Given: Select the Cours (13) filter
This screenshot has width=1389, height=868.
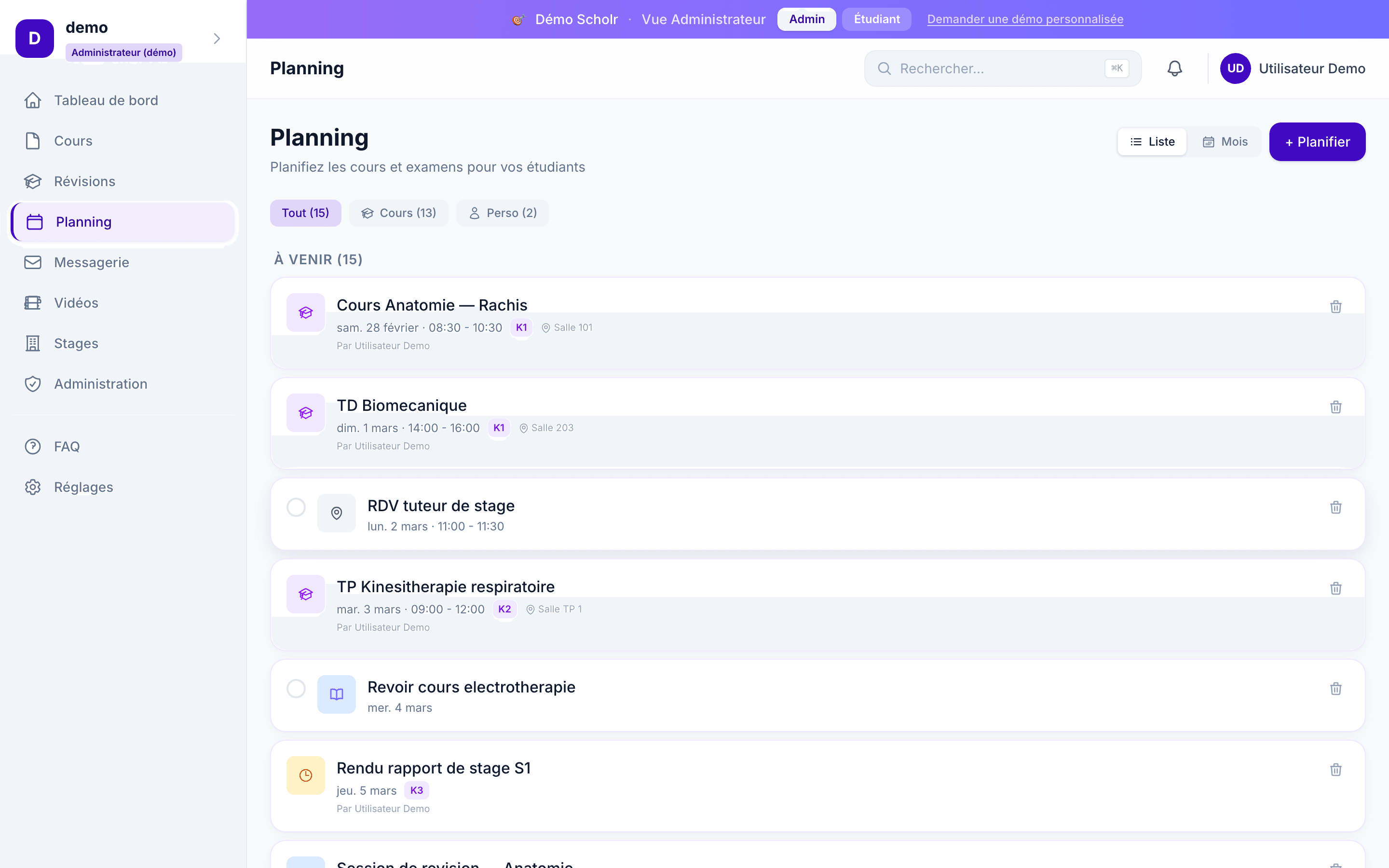Looking at the screenshot, I should tap(399, 212).
